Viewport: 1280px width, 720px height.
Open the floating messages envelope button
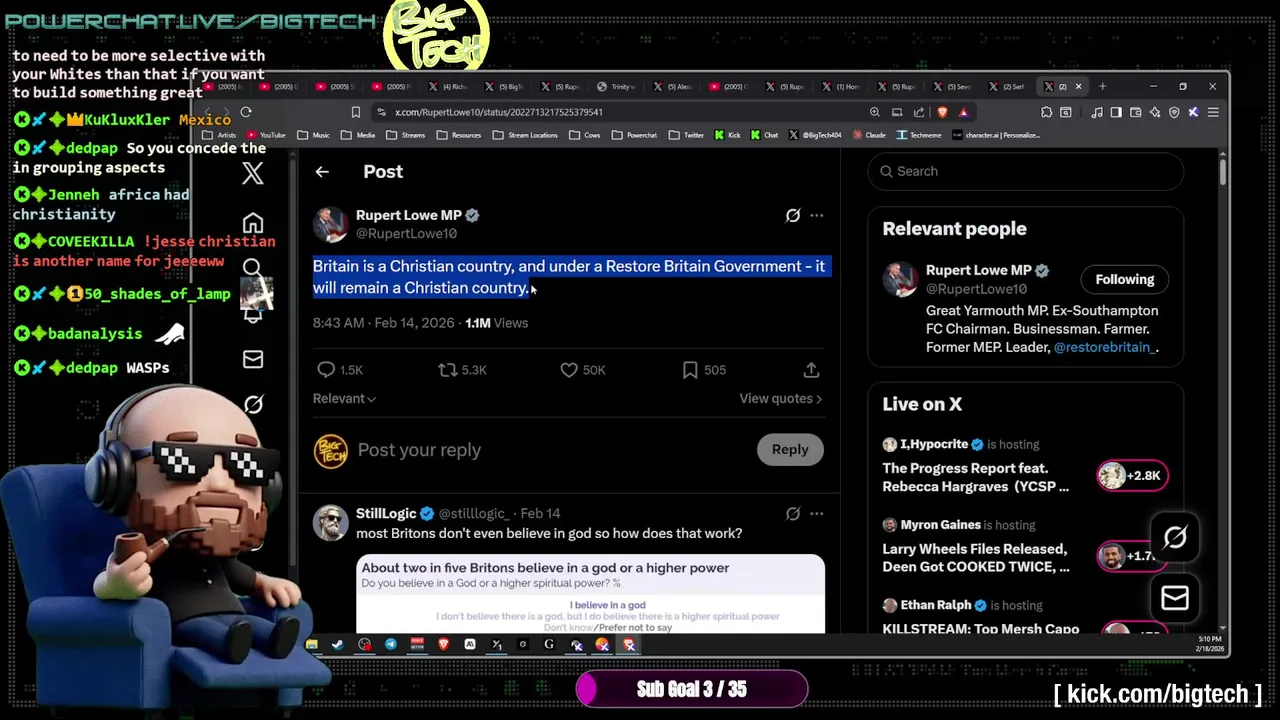(x=1175, y=598)
